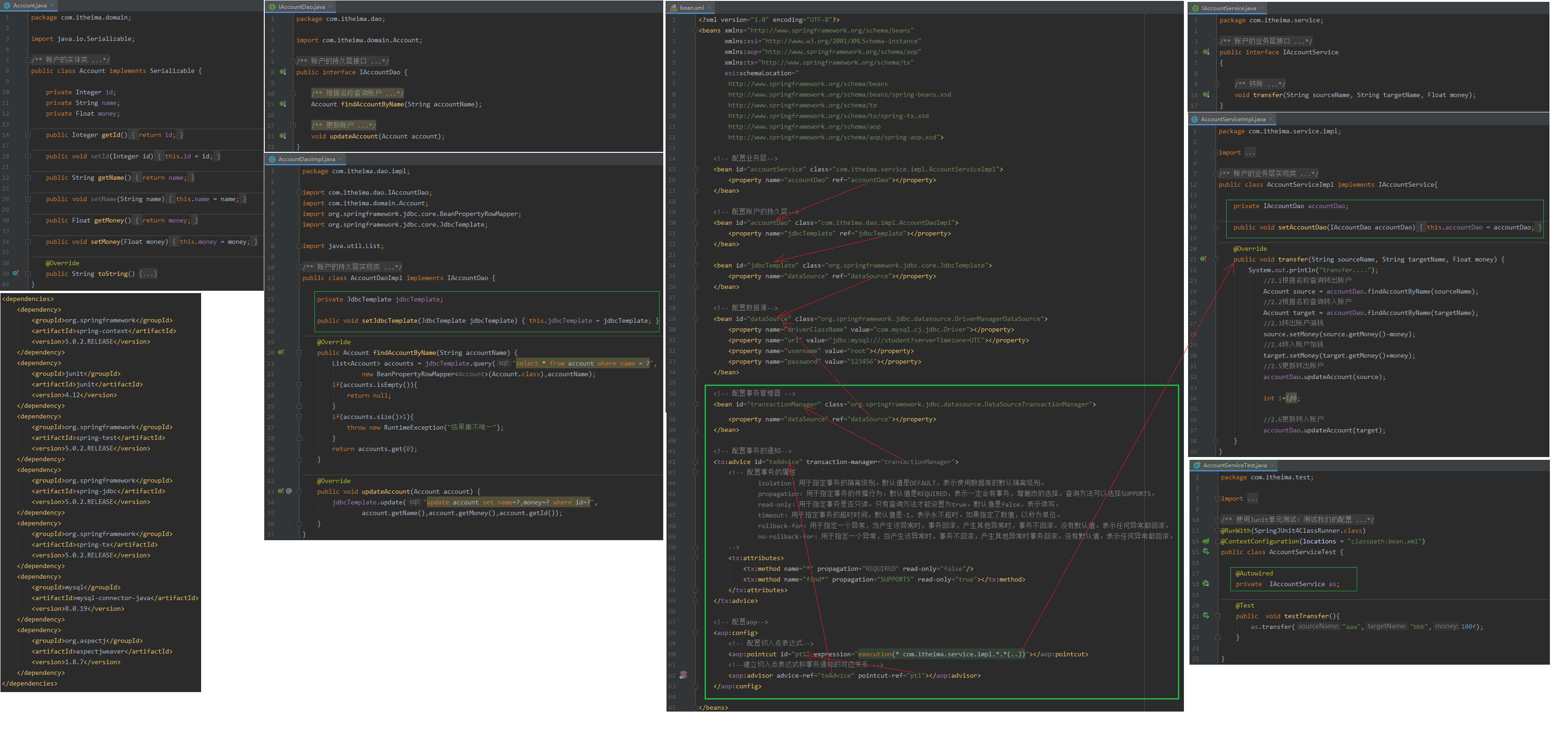Collapse the accountService bean fold in bean.xml

695,169
